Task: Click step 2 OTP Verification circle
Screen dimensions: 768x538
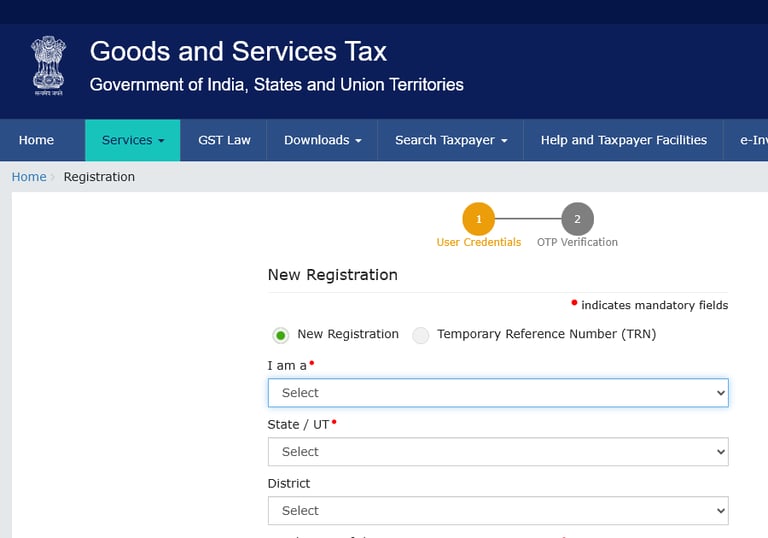Action: (577, 219)
